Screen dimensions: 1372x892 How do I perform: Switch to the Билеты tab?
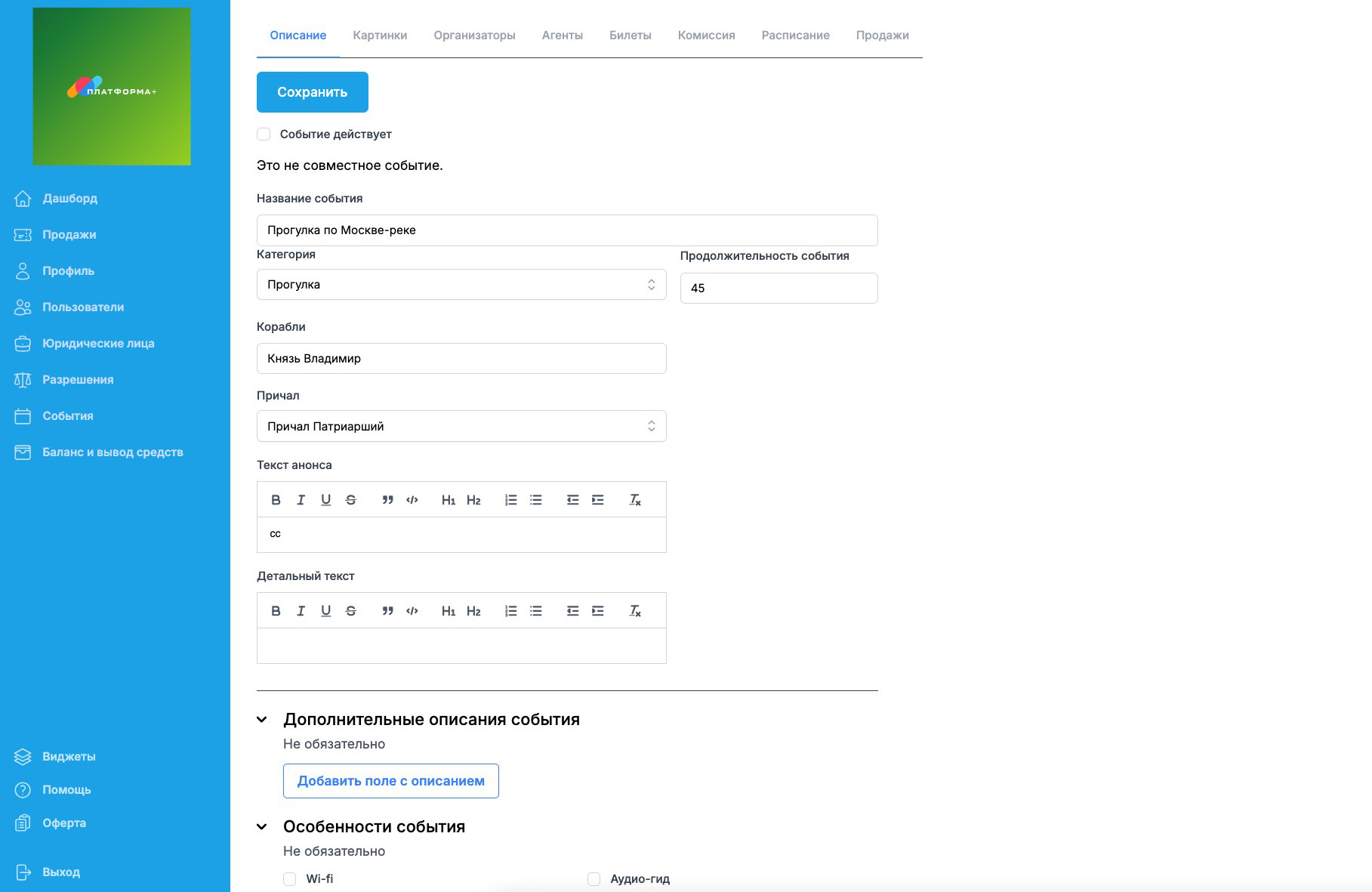point(630,35)
